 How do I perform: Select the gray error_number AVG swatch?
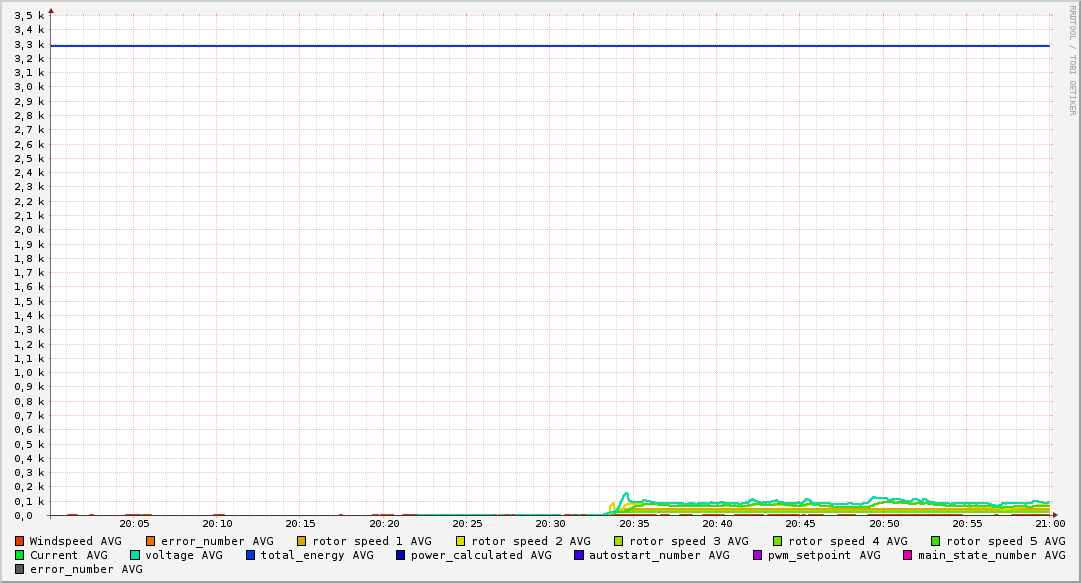(19, 569)
